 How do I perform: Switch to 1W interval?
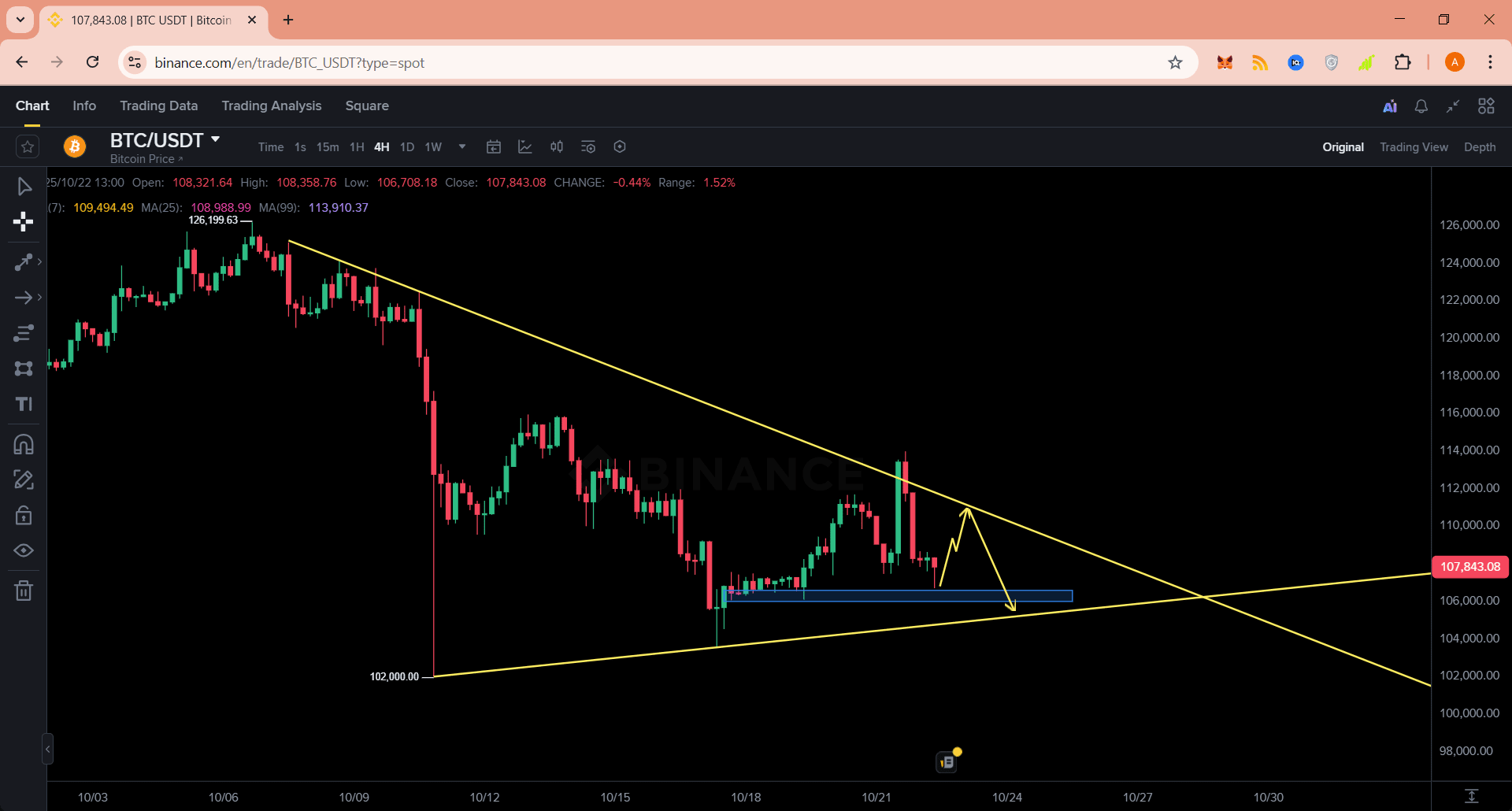tap(433, 147)
